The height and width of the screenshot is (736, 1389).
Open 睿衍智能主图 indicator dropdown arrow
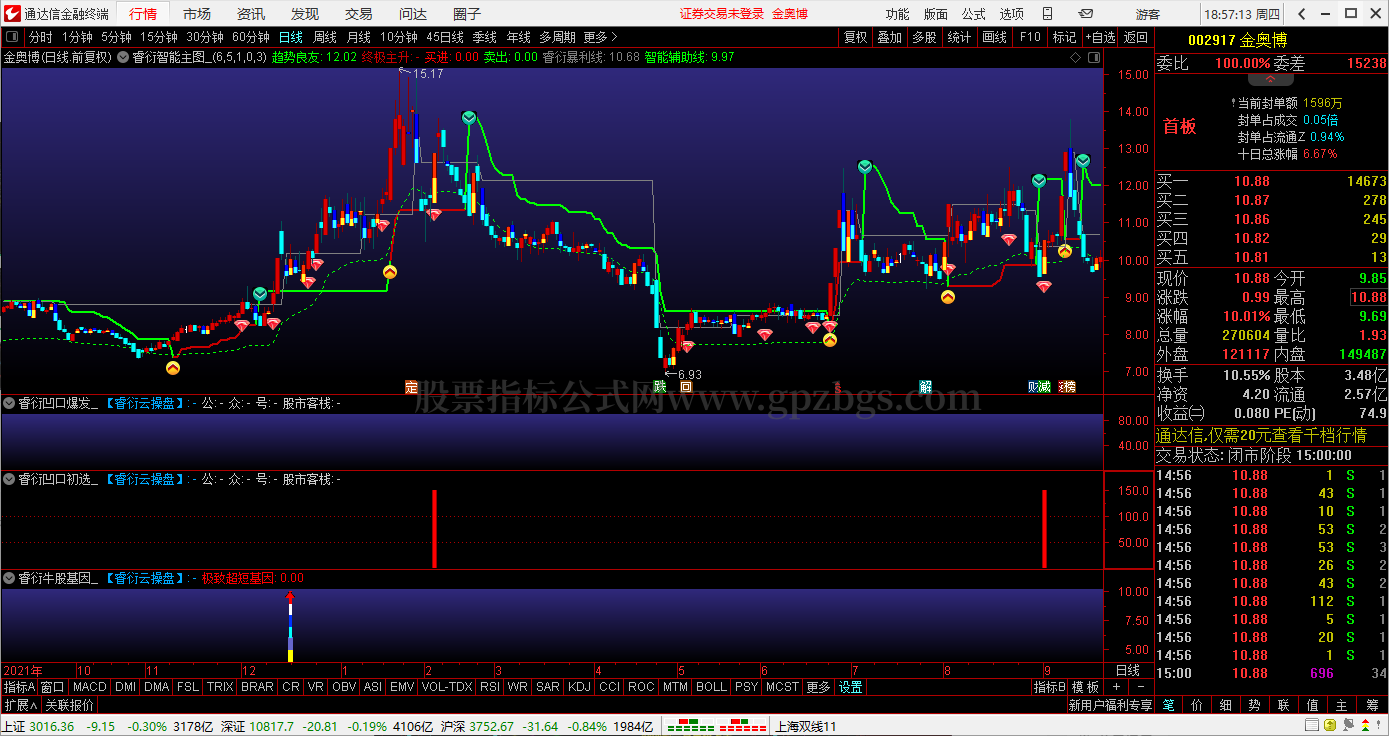pyautogui.click(x=123, y=57)
